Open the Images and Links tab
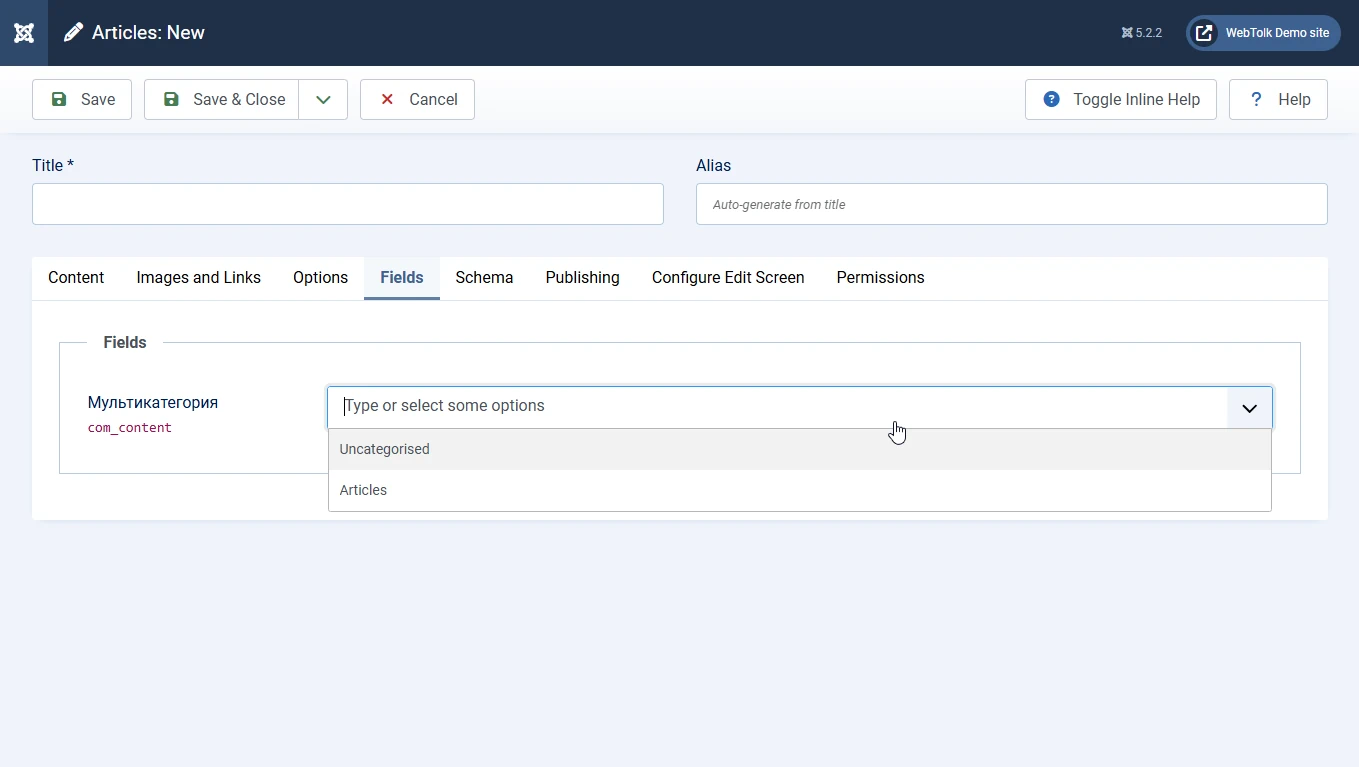The image size is (1359, 767). pos(199,278)
